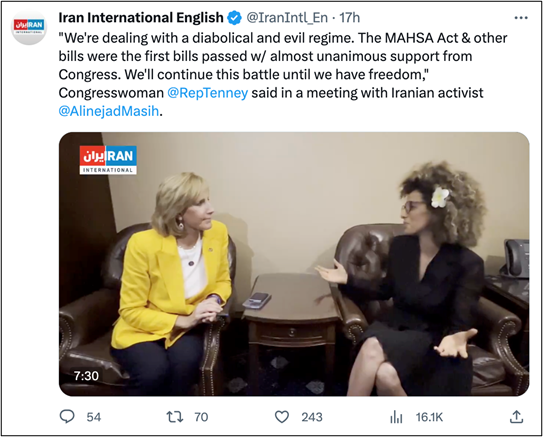Image resolution: width=543 pixels, height=437 pixels.
Task: Play the interview video thumbnail
Action: [294, 264]
